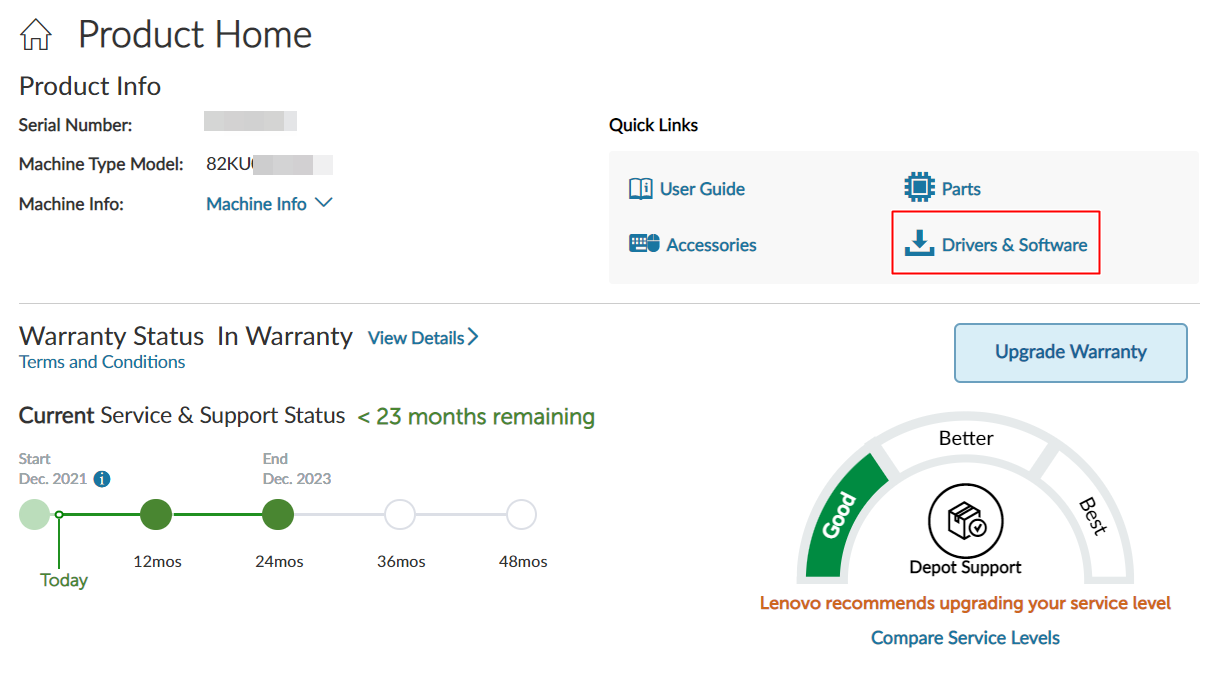Select the 12mos timeline marker

[156, 515]
